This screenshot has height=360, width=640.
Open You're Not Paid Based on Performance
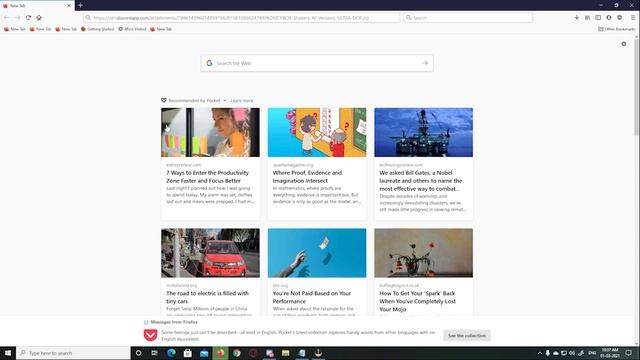point(312,297)
